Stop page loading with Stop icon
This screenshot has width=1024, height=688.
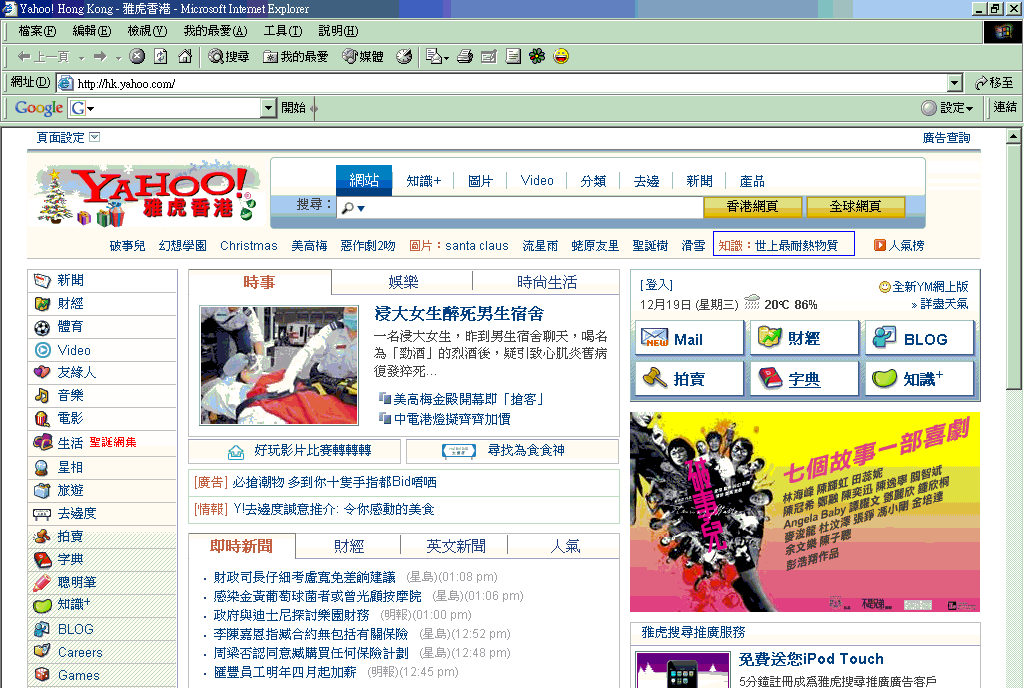[136, 57]
